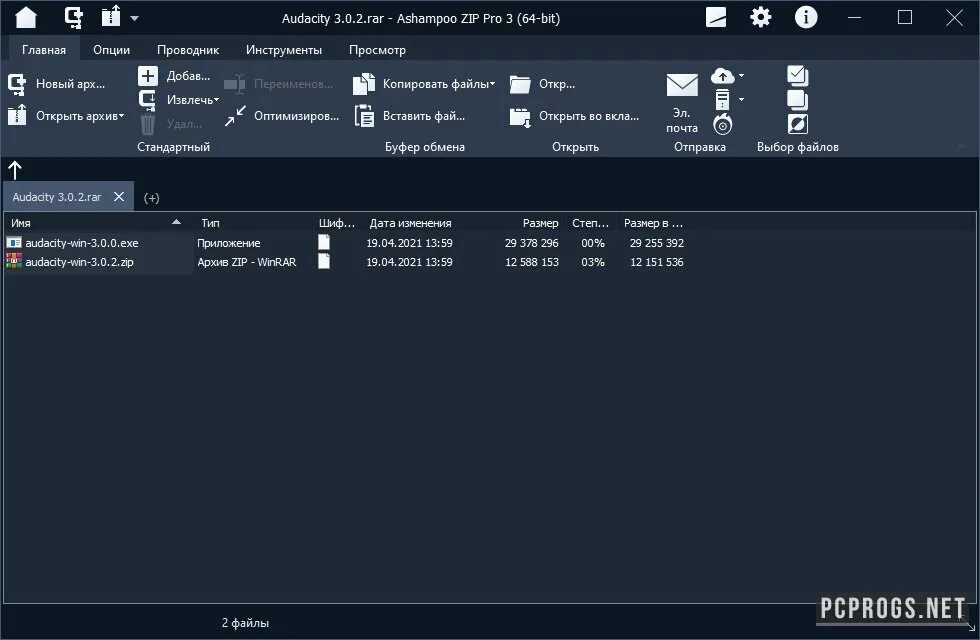
Task: Add a new tab with (+)
Action: tap(151, 198)
